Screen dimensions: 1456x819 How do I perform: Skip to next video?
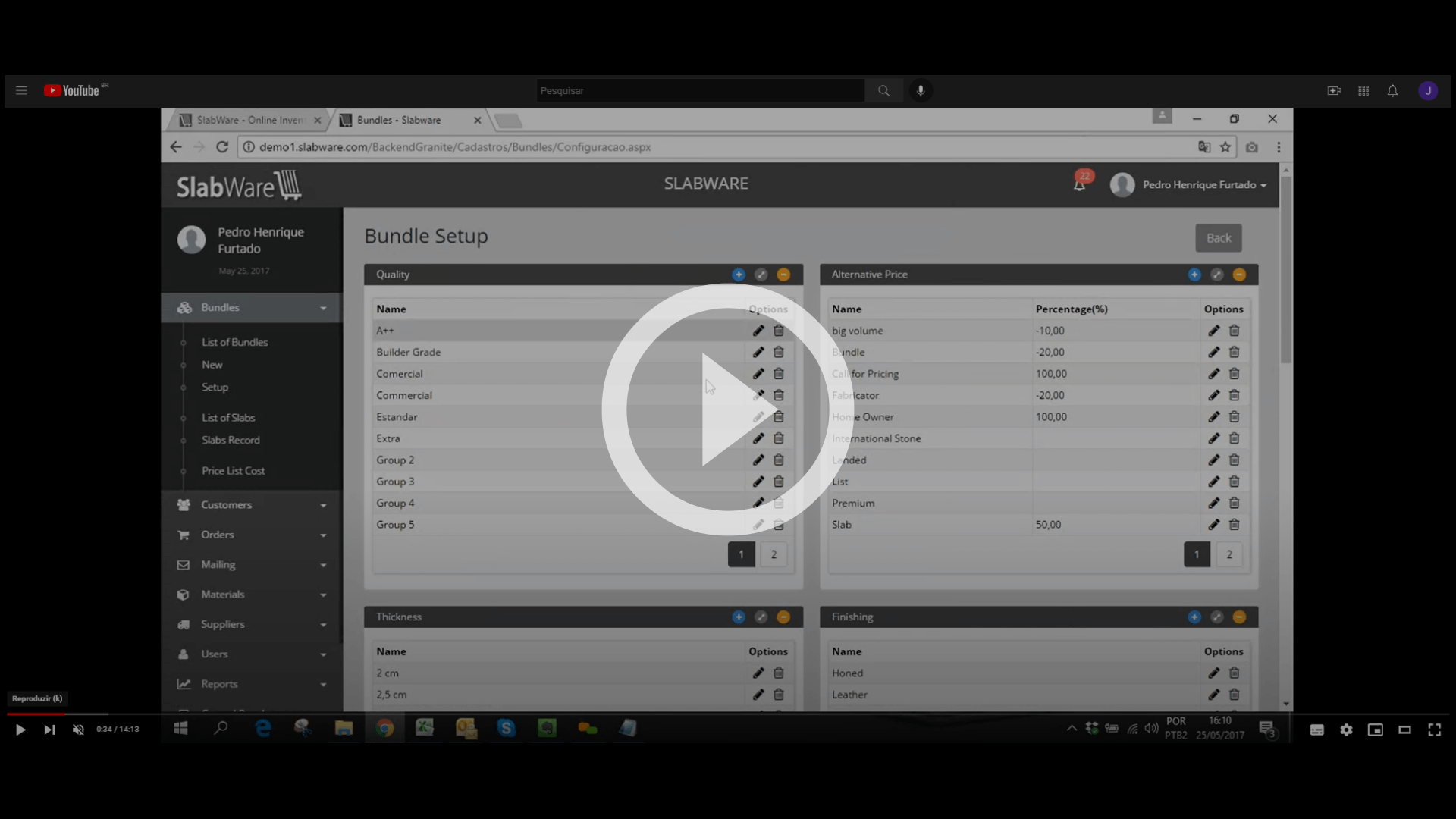tap(49, 730)
